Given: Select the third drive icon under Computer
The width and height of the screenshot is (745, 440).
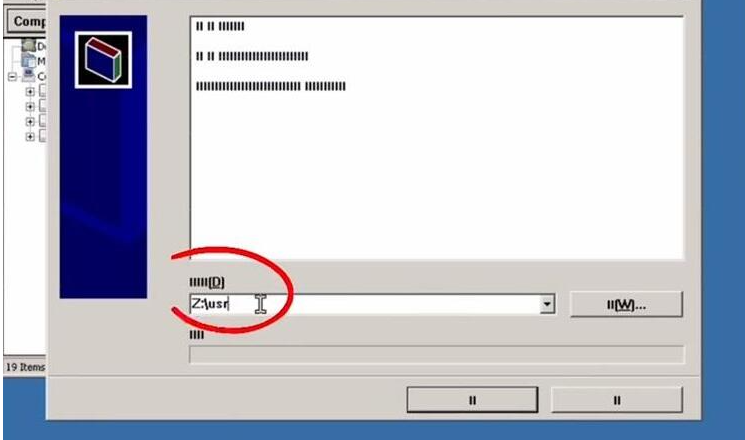Looking at the screenshot, I should pyautogui.click(x=42, y=120).
